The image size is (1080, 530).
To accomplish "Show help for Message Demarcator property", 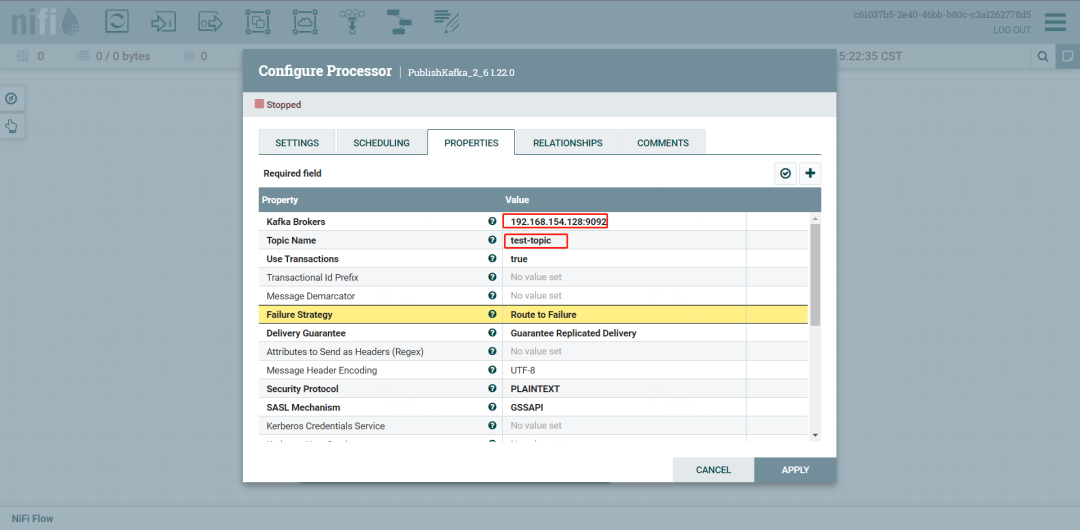I will pos(492,296).
